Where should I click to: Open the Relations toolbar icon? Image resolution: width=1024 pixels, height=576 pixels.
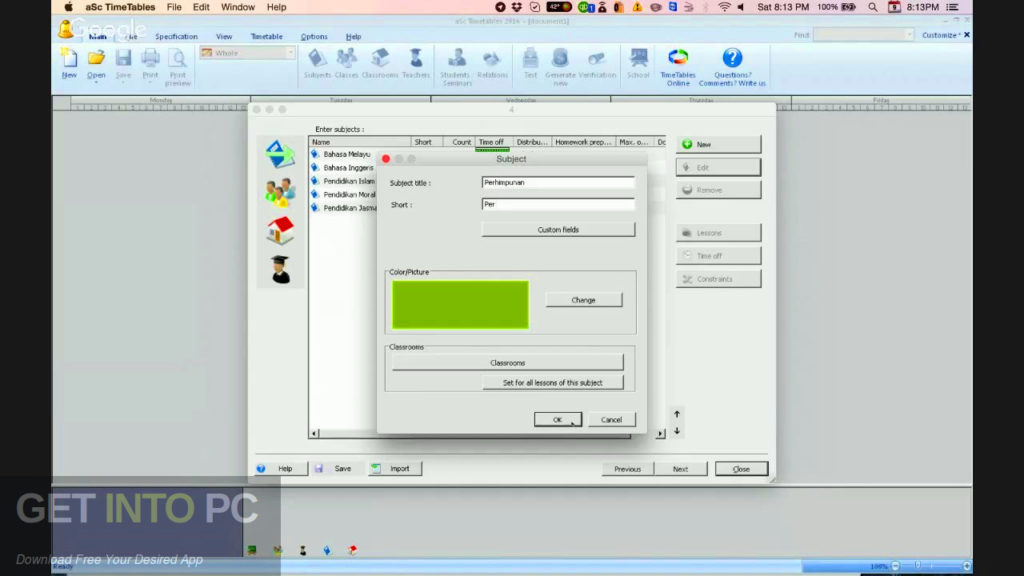[x=492, y=63]
